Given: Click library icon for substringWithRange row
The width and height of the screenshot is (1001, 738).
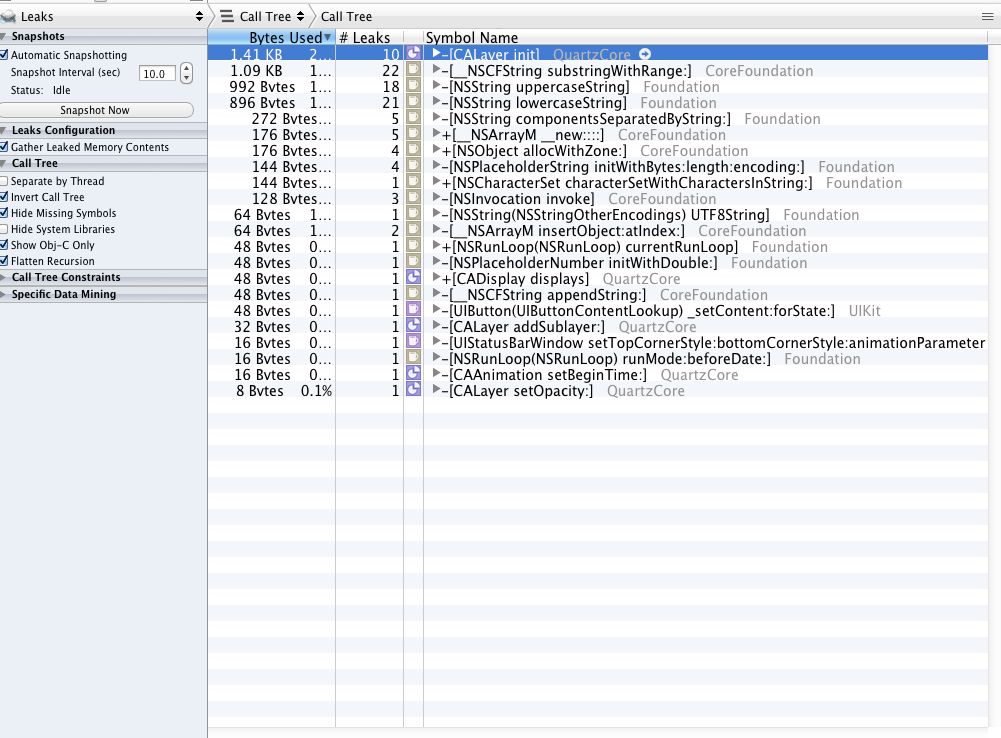Looking at the screenshot, I should pyautogui.click(x=414, y=70).
